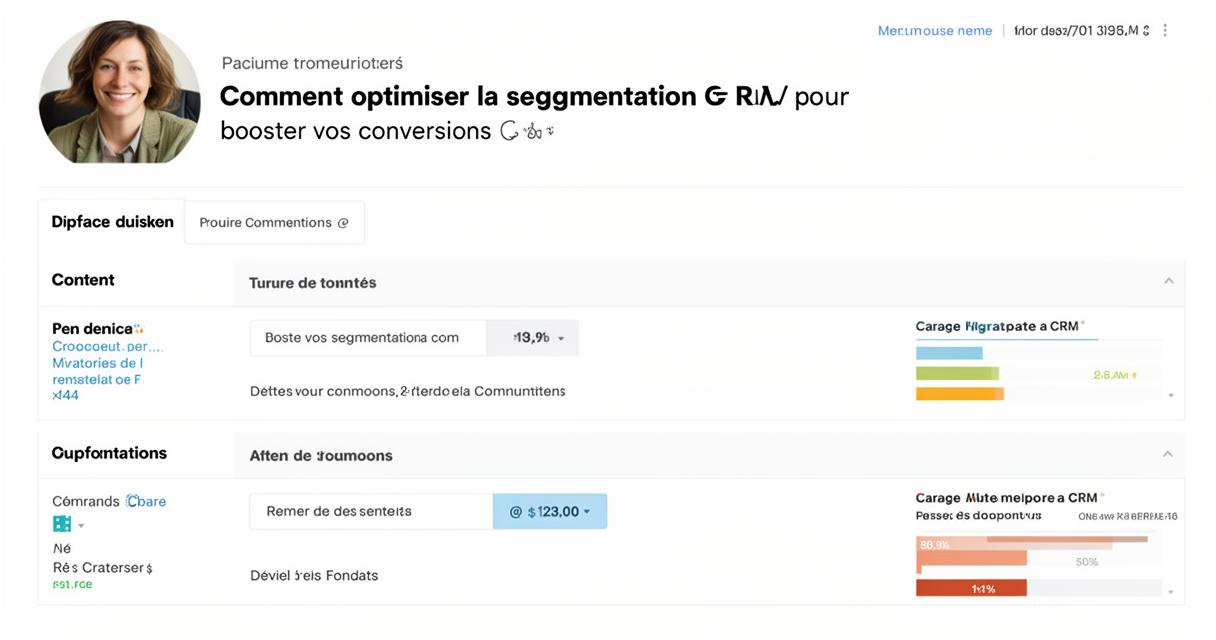The width and height of the screenshot is (1216, 640).
Task: Open the $123,00 blue dropdown
Action: [x=550, y=511]
